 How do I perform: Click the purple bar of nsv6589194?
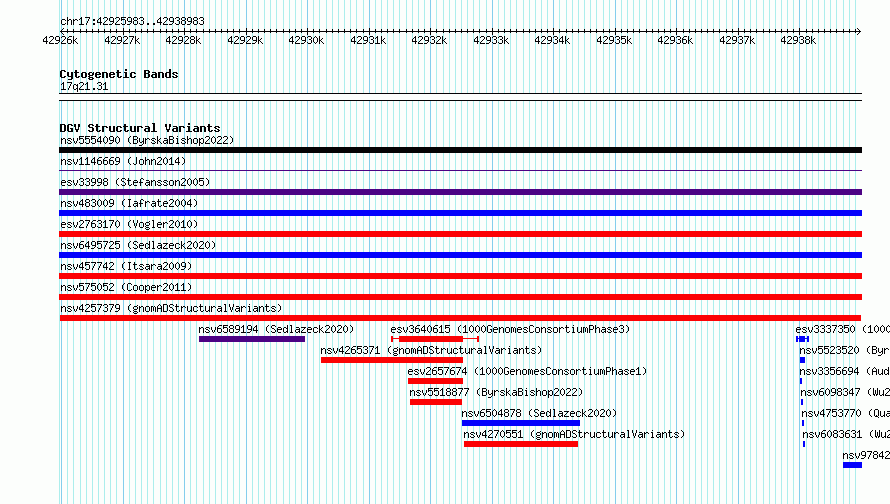tap(252, 339)
